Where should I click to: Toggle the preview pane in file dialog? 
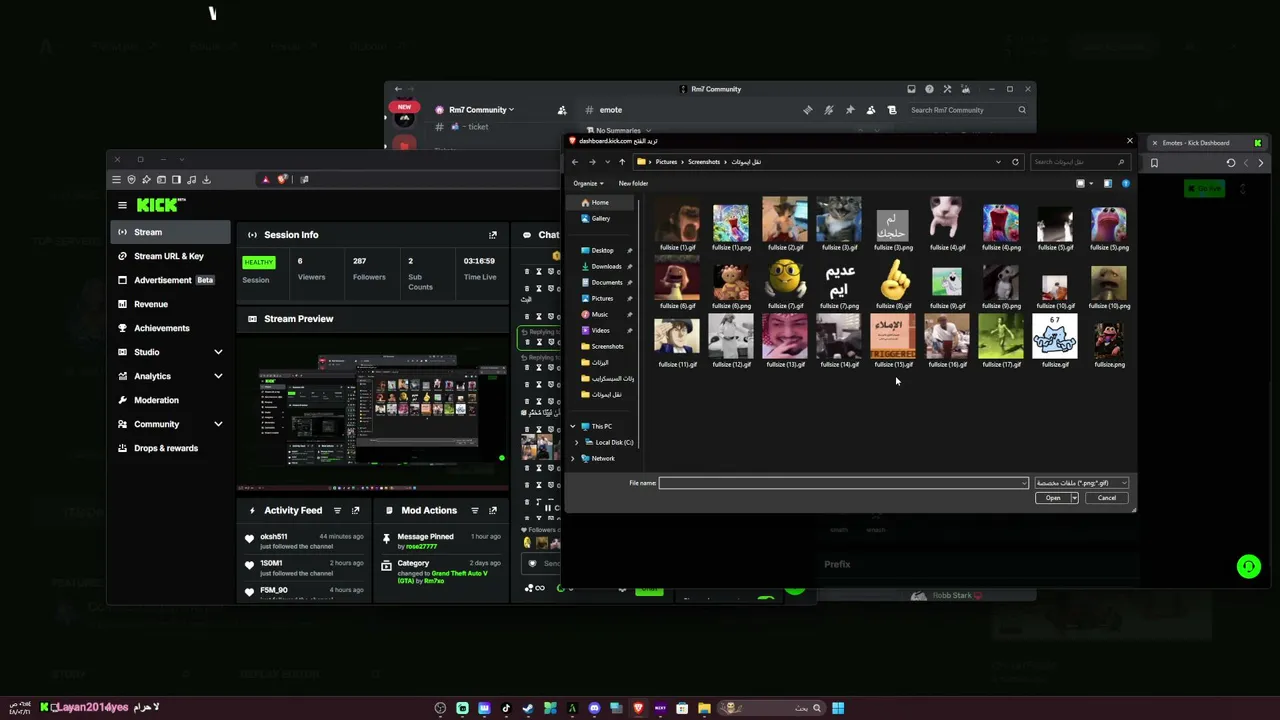pos(1107,184)
